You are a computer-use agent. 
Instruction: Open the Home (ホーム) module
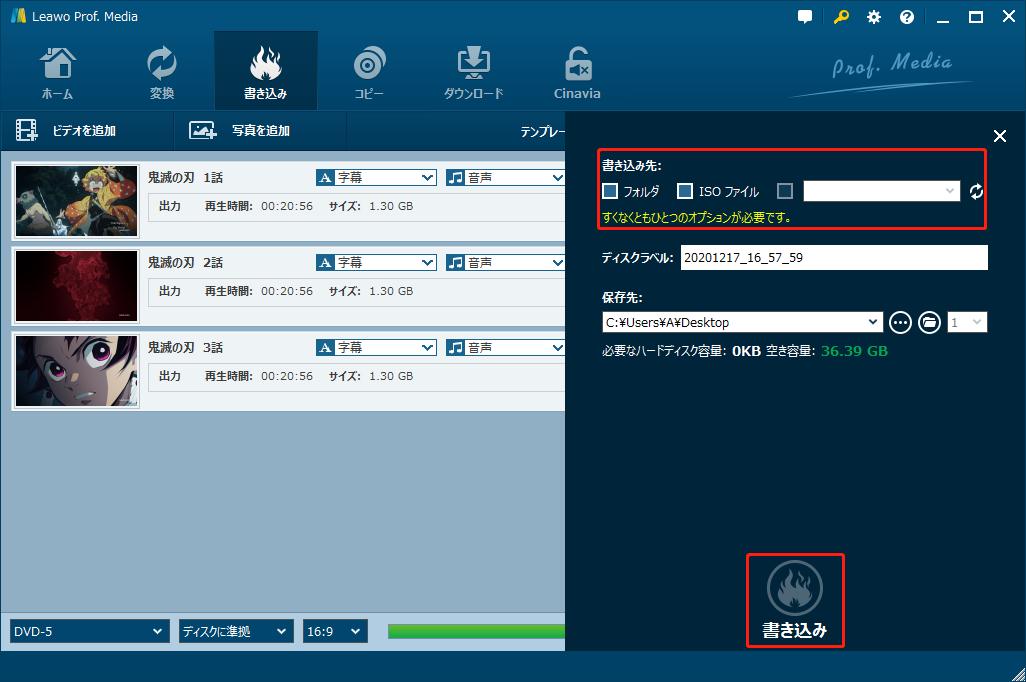(x=58, y=72)
